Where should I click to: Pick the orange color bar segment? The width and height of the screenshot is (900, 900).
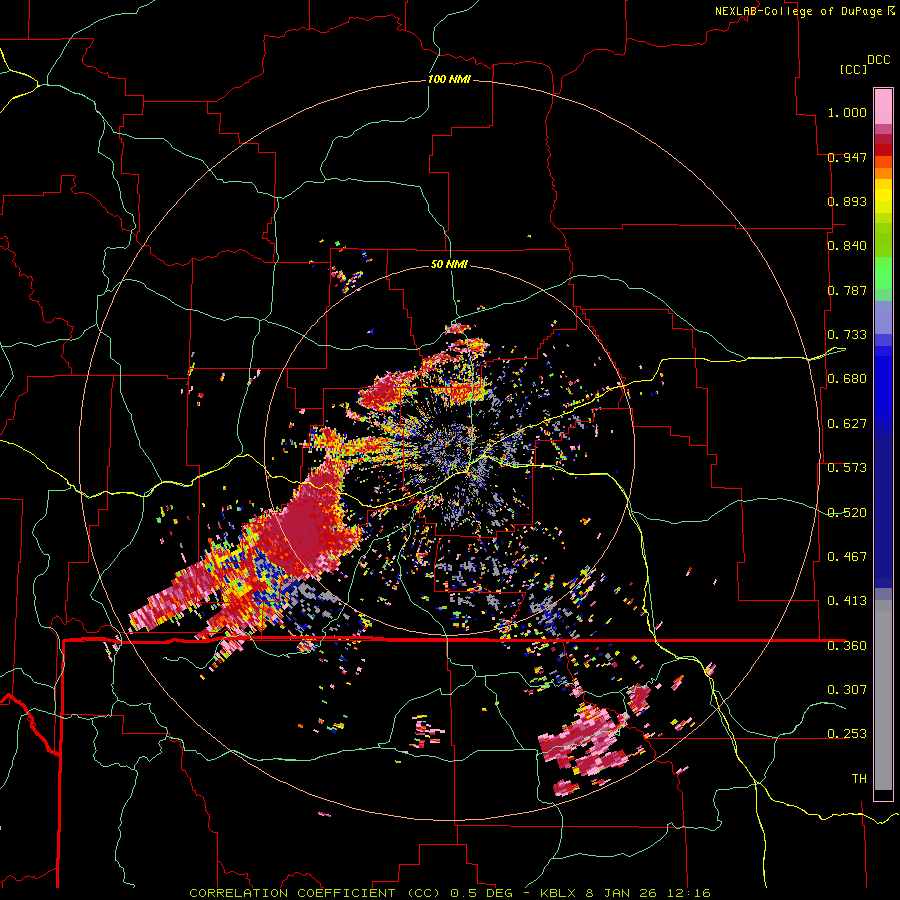click(883, 173)
